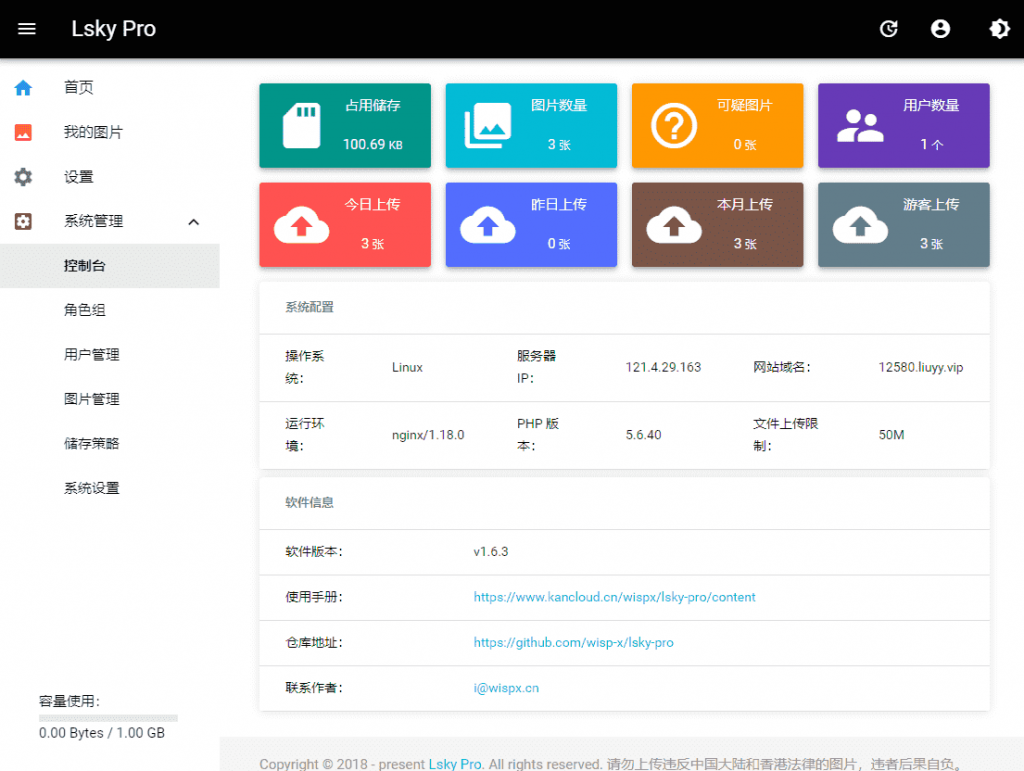Select the 我的图片 gallery icon in sidebar
Image resolution: width=1024 pixels, height=771 pixels.
click(x=23, y=132)
